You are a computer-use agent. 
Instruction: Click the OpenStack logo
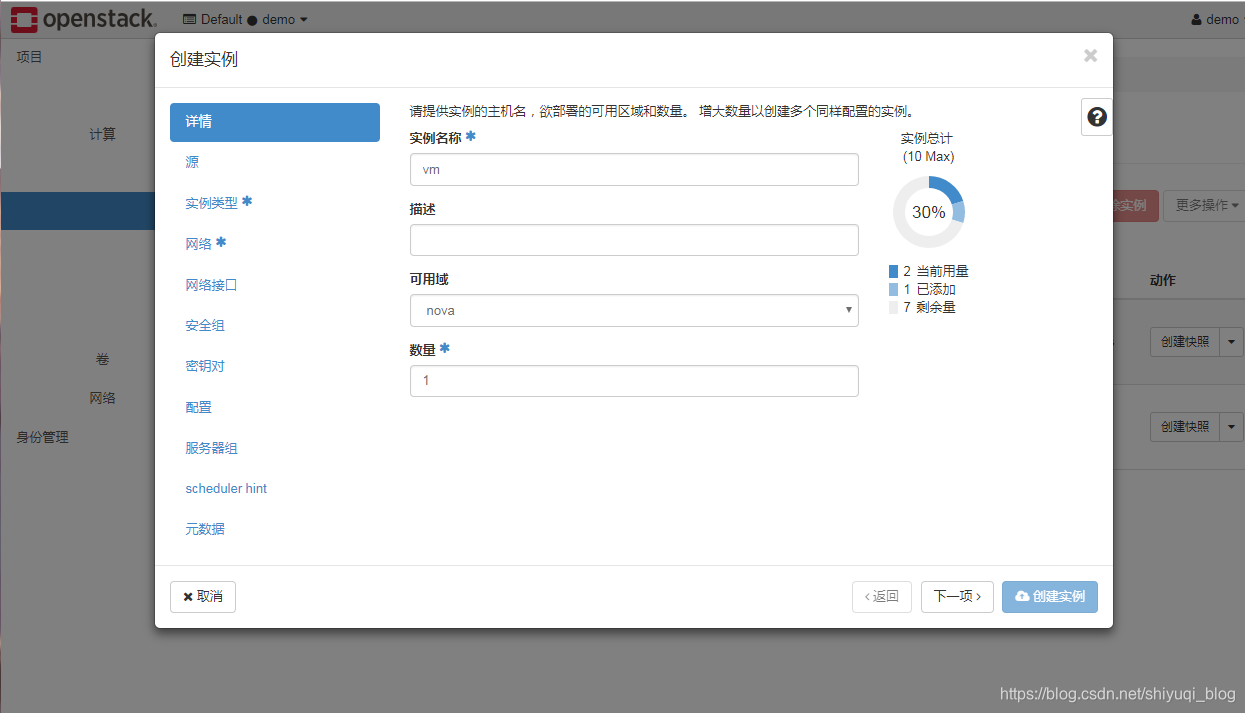click(83, 18)
